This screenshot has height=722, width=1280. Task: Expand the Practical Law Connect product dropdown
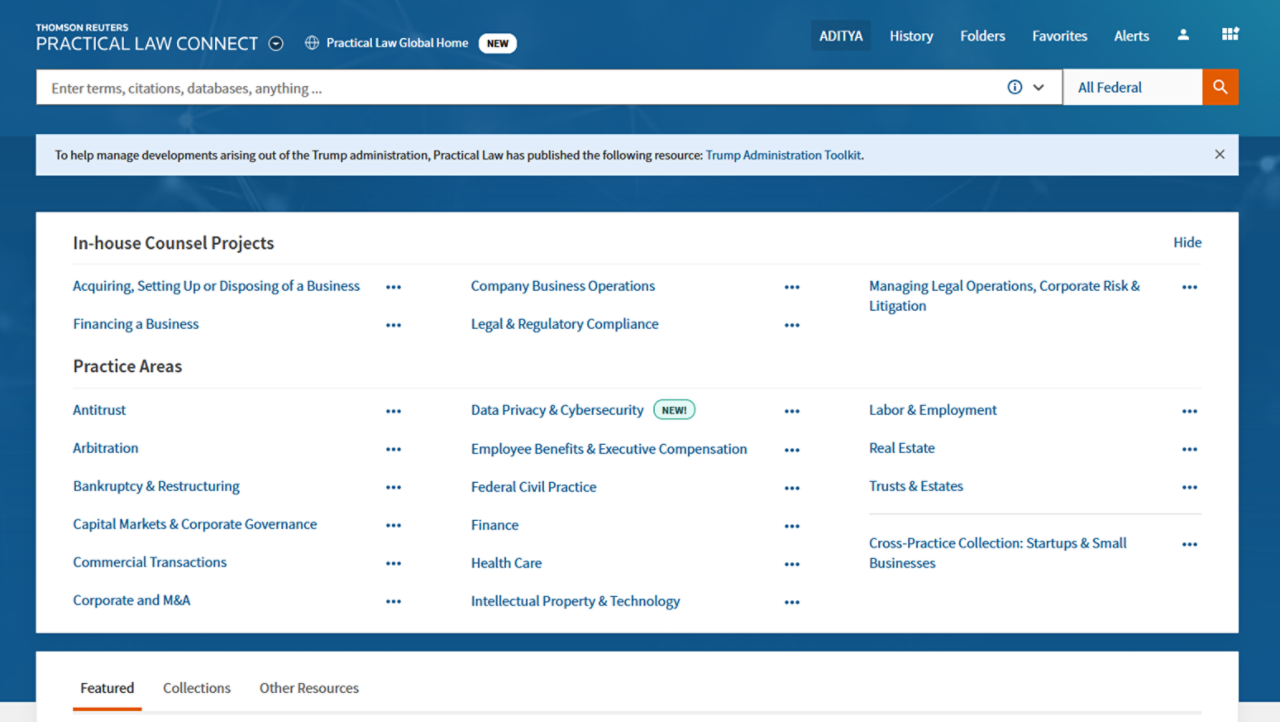point(277,44)
